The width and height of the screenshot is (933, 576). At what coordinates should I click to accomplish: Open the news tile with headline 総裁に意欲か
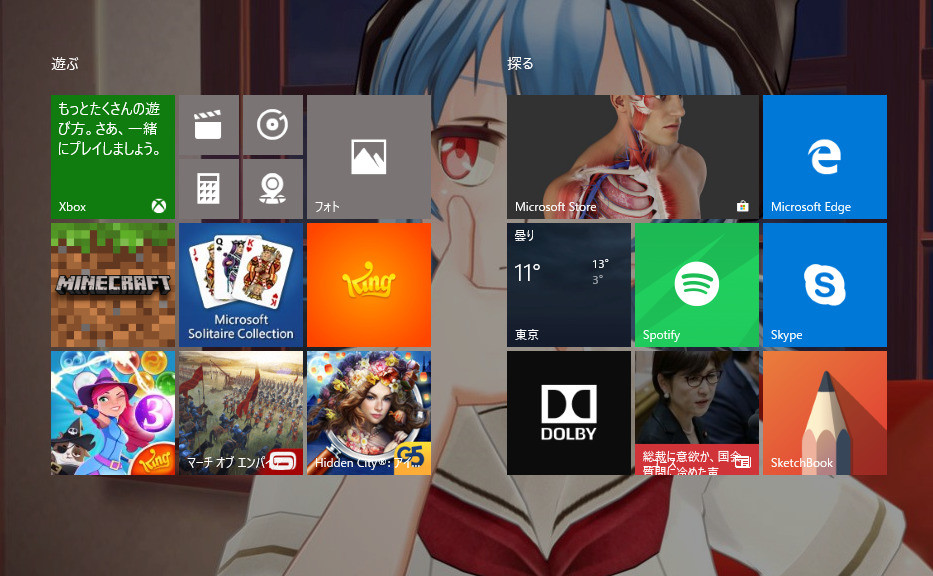pyautogui.click(x=697, y=413)
